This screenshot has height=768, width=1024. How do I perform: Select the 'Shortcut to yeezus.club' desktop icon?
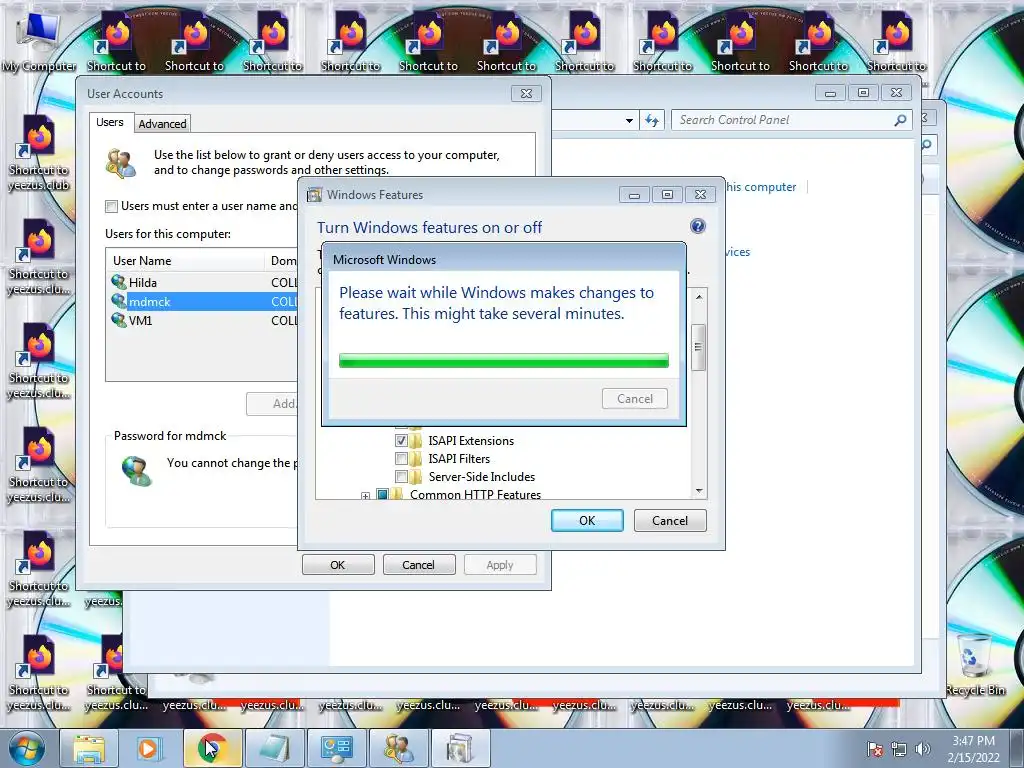[38, 154]
